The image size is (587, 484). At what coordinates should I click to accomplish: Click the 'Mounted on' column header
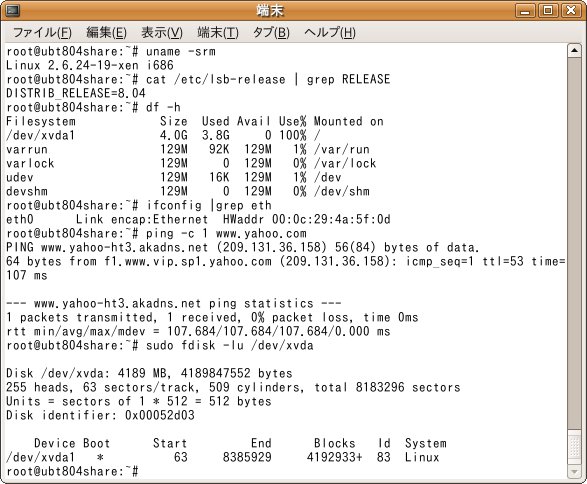(x=349, y=121)
